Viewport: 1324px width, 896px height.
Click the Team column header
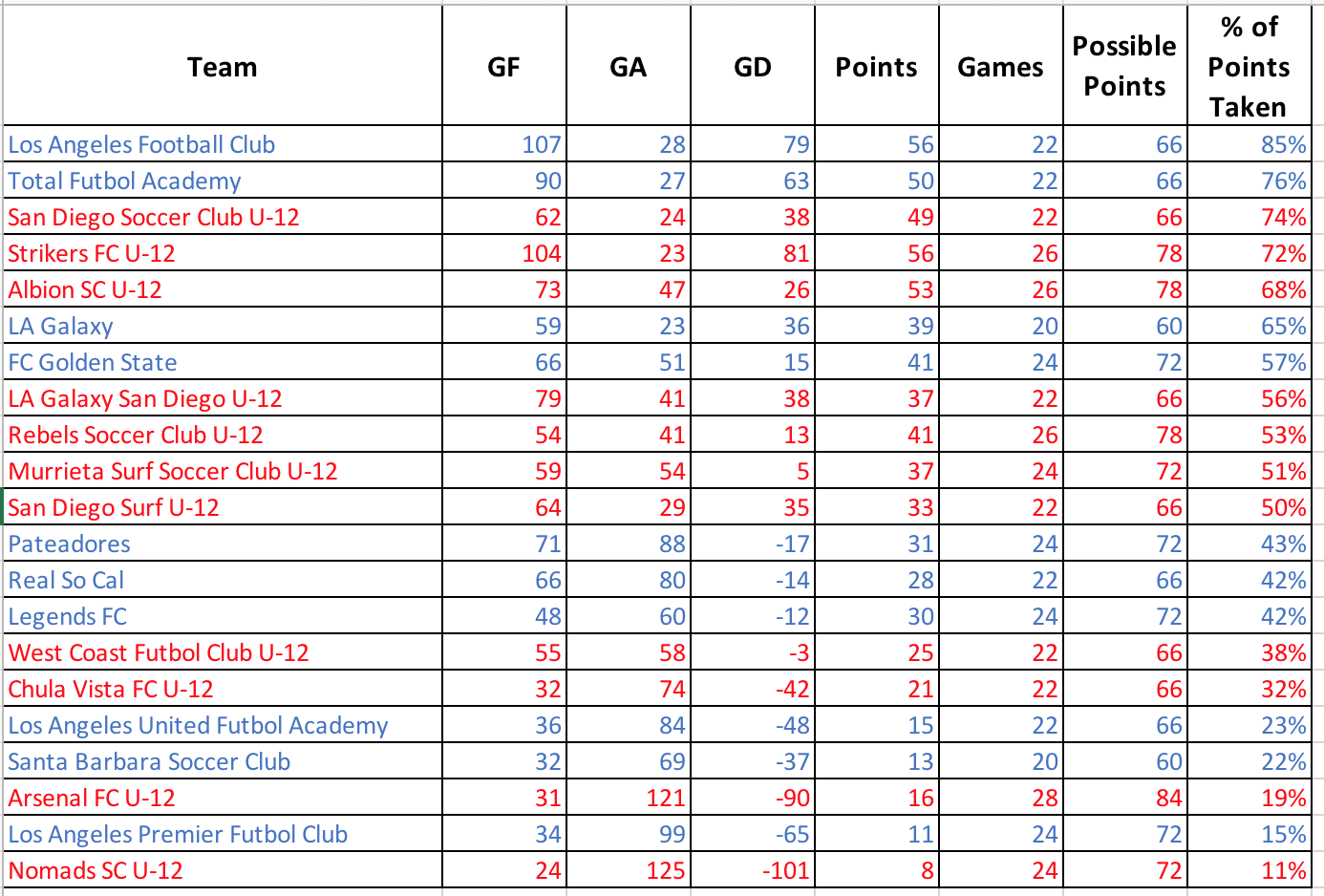point(222,67)
